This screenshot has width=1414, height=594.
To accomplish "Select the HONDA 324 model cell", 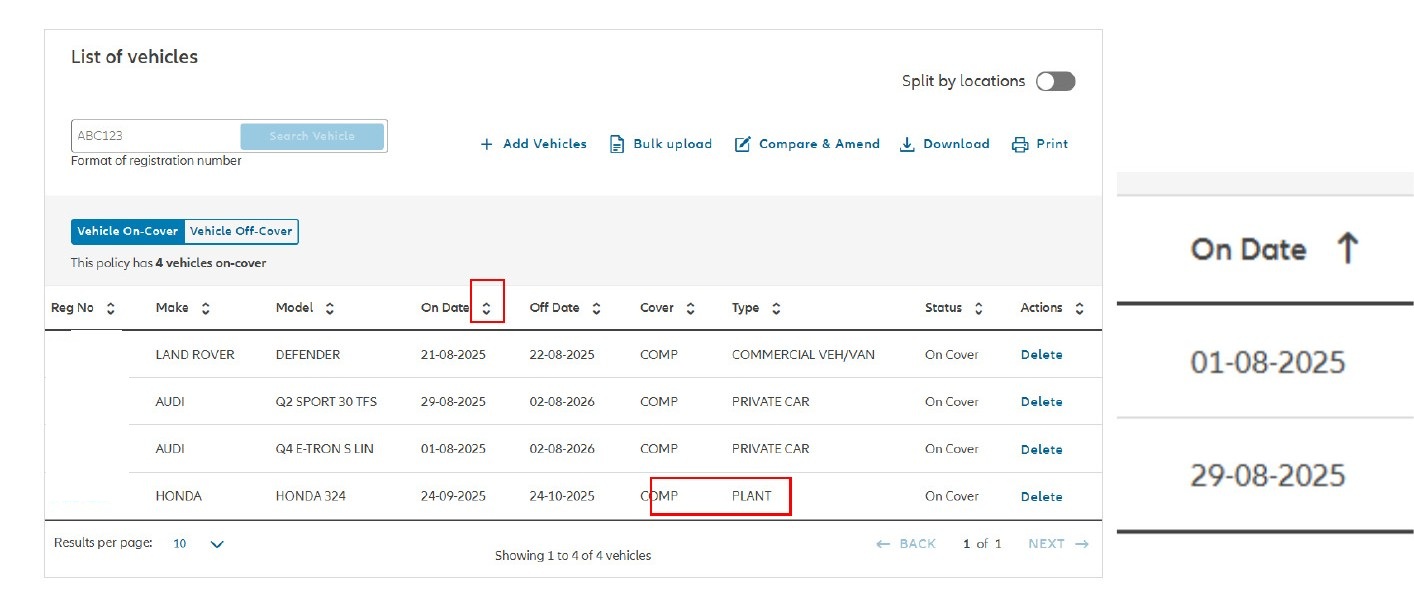I will tap(311, 496).
